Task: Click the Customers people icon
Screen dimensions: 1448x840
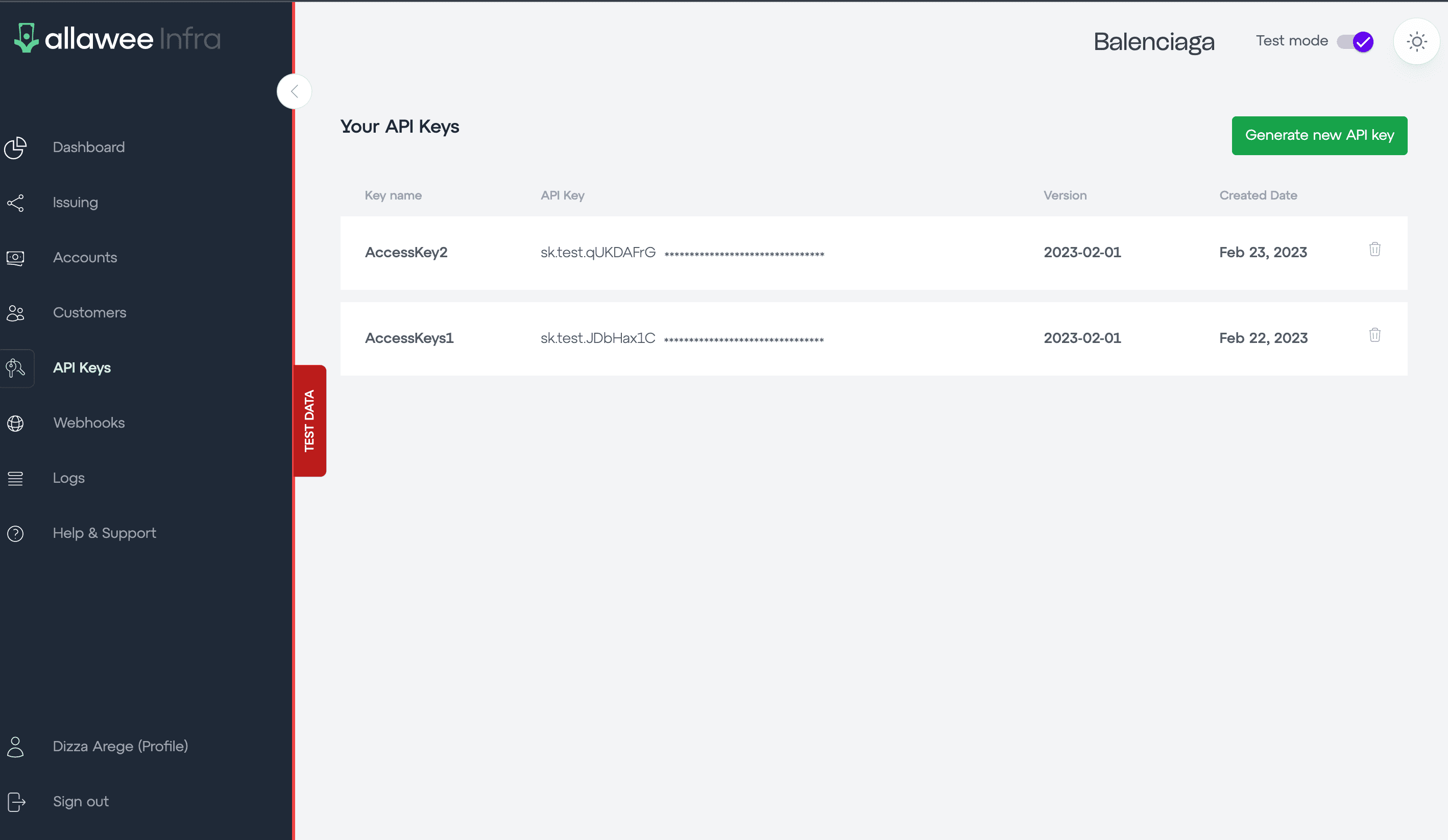Action: click(15, 313)
